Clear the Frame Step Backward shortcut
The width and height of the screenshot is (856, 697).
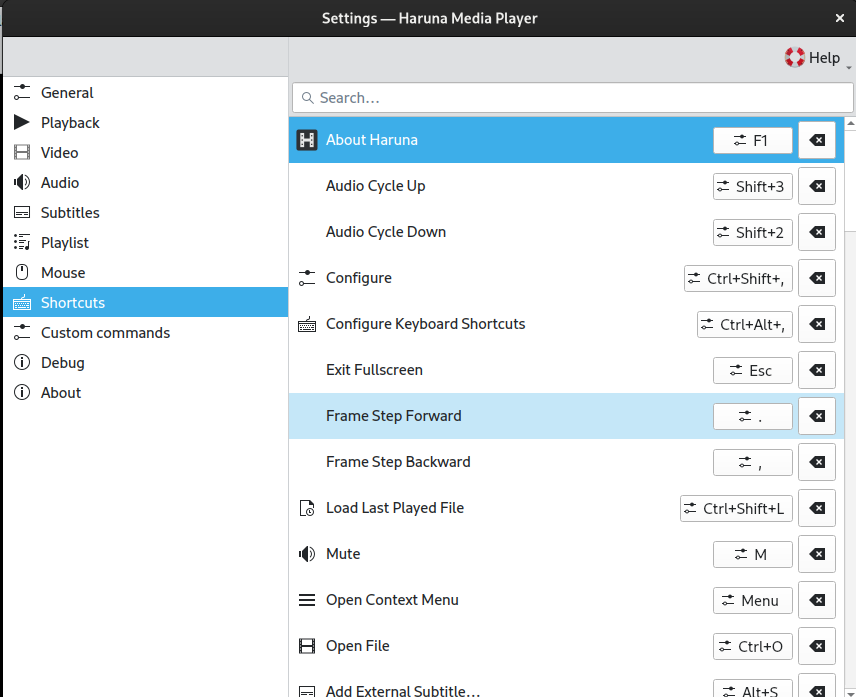pos(817,462)
